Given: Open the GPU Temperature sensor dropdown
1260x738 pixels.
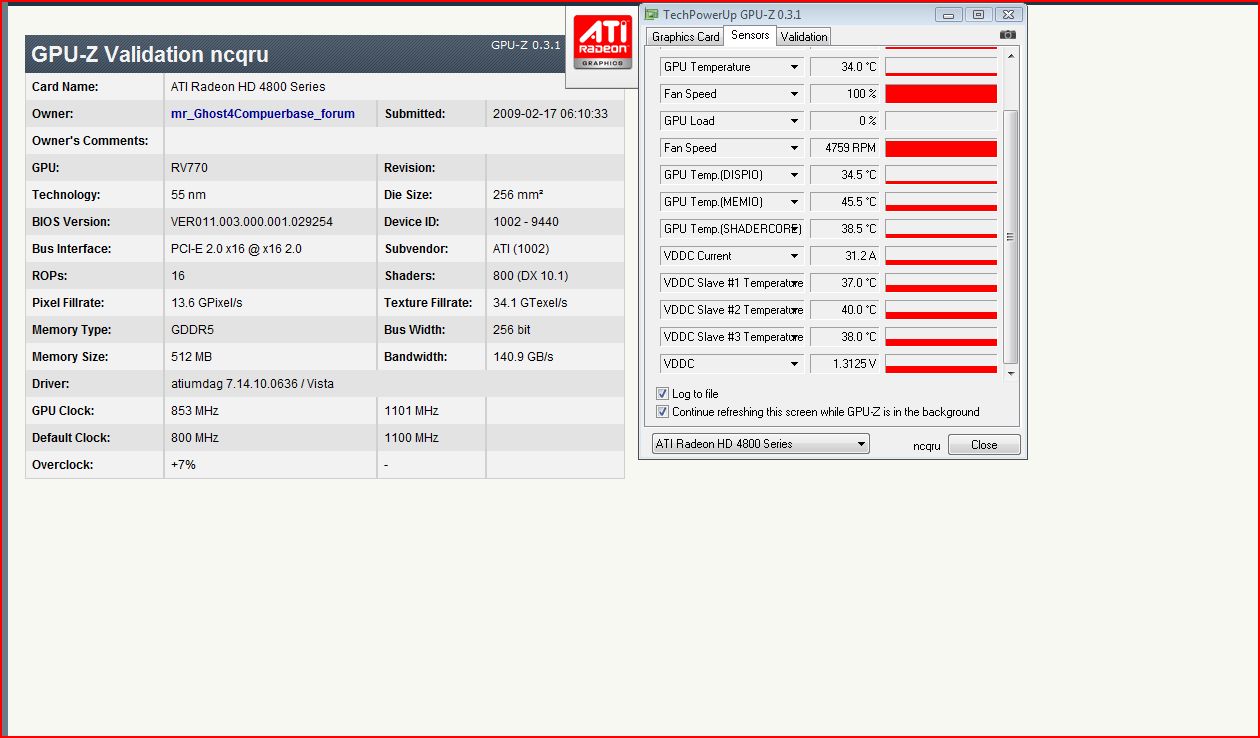Looking at the screenshot, I should 794,67.
